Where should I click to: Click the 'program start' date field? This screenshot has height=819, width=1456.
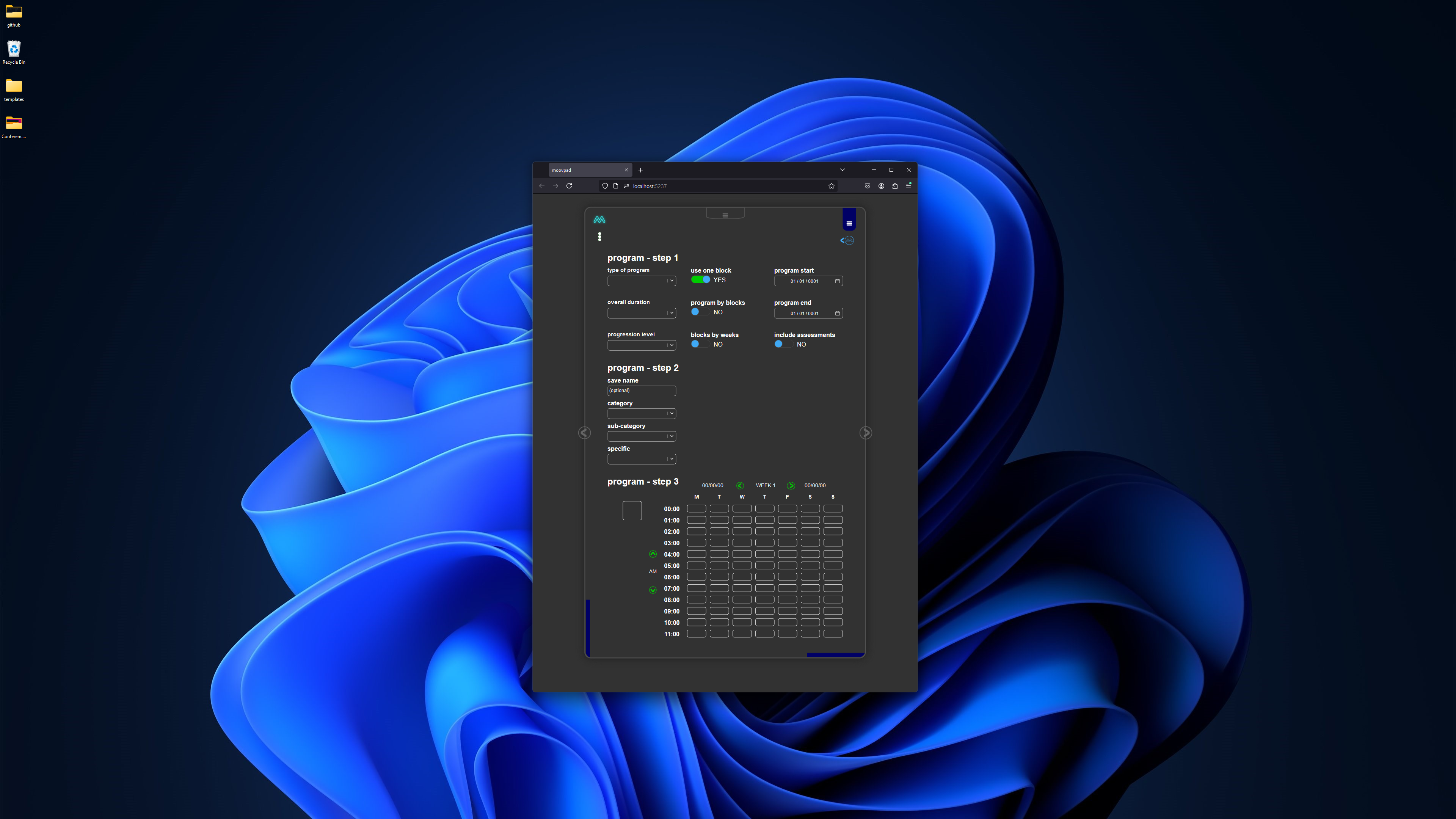click(808, 280)
